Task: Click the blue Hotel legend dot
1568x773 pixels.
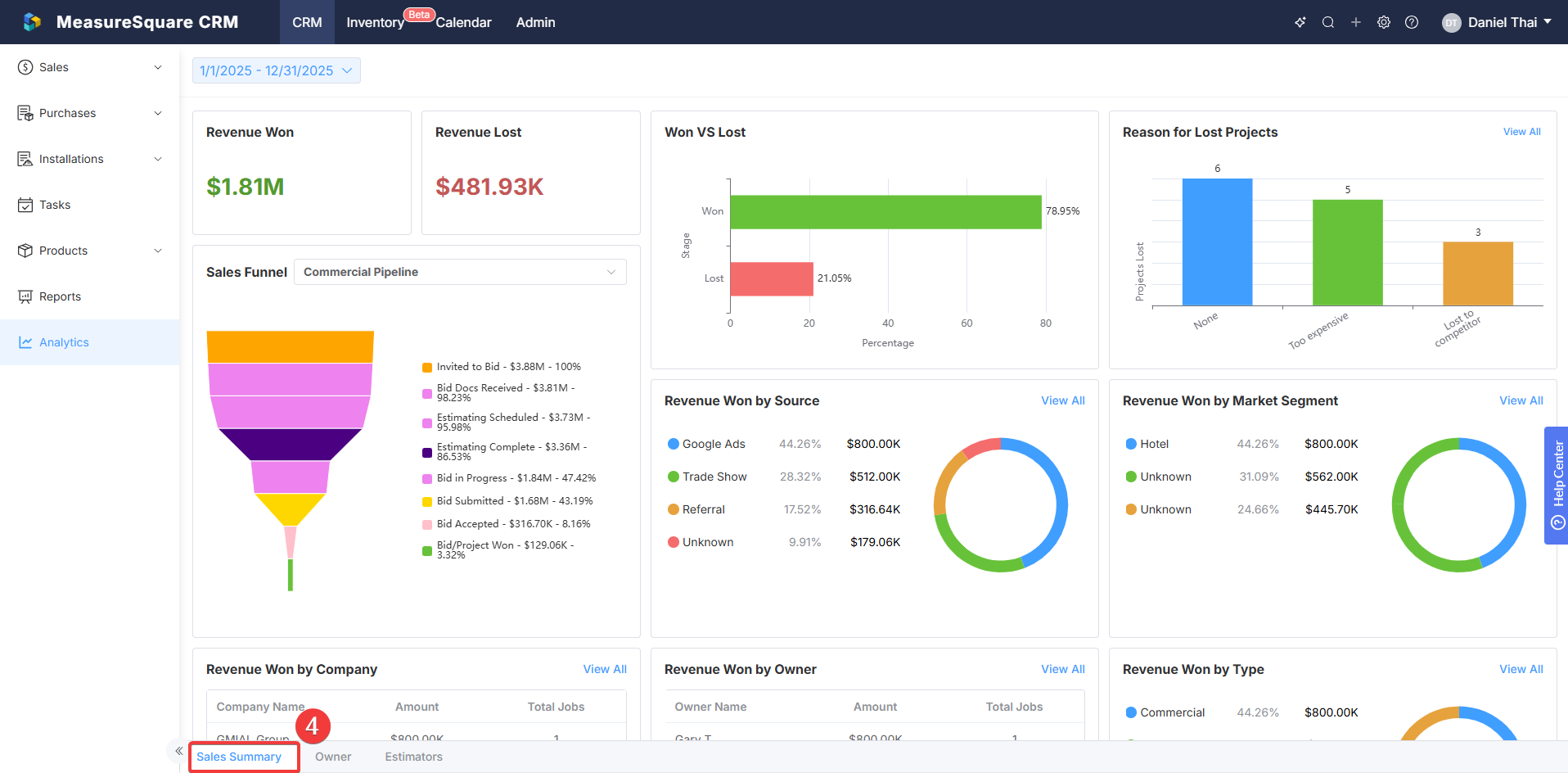Action: [1131, 444]
